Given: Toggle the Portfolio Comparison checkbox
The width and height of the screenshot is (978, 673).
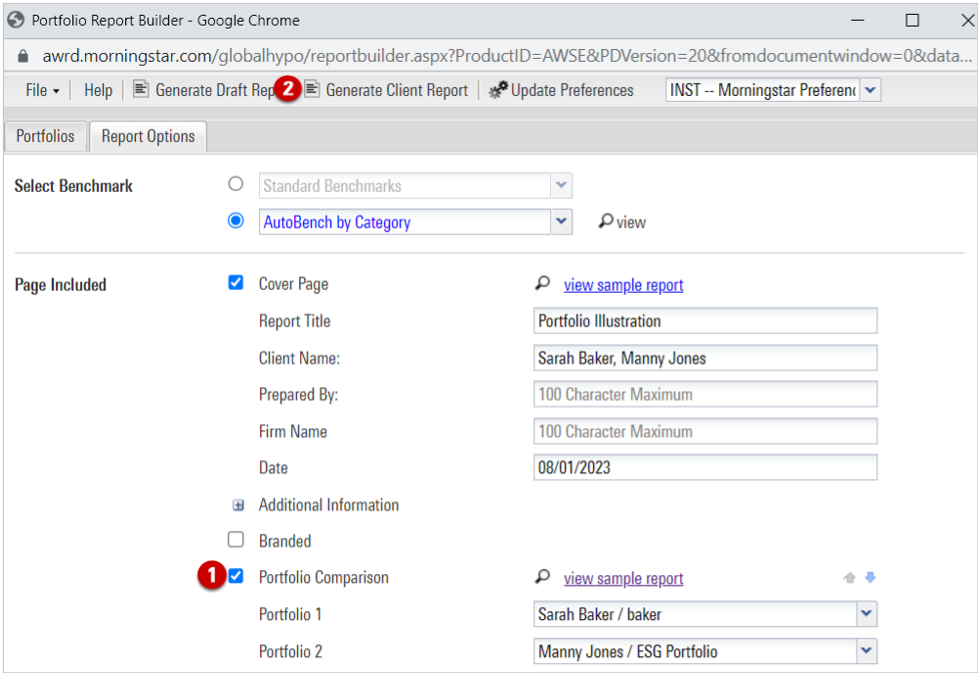Looking at the screenshot, I should [236, 576].
